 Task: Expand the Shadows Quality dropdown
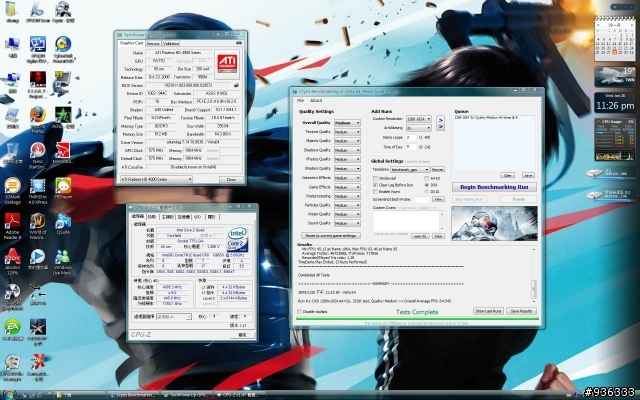coord(347,150)
